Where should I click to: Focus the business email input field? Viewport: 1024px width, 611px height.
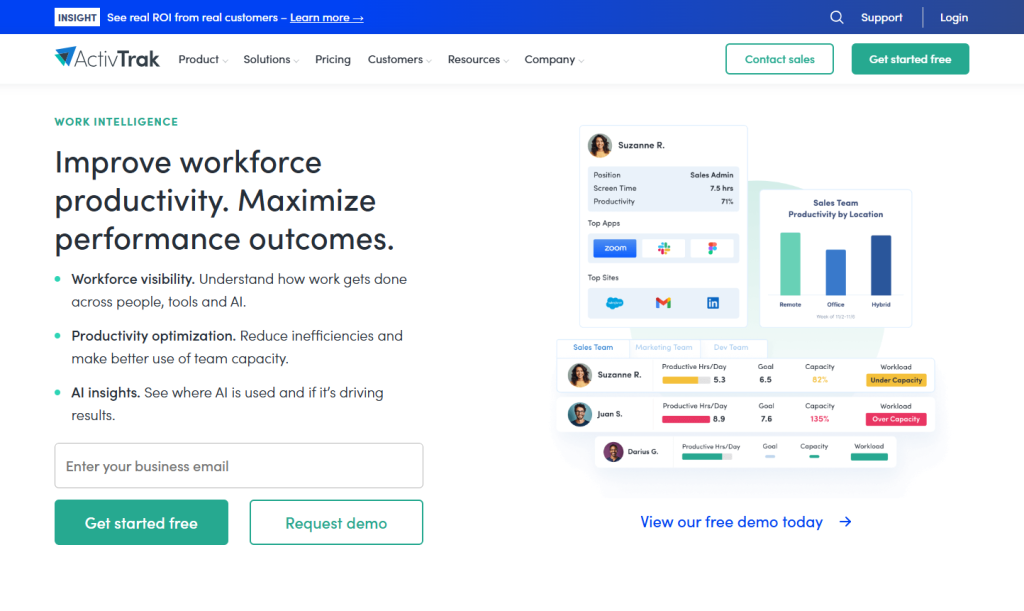tap(238, 465)
